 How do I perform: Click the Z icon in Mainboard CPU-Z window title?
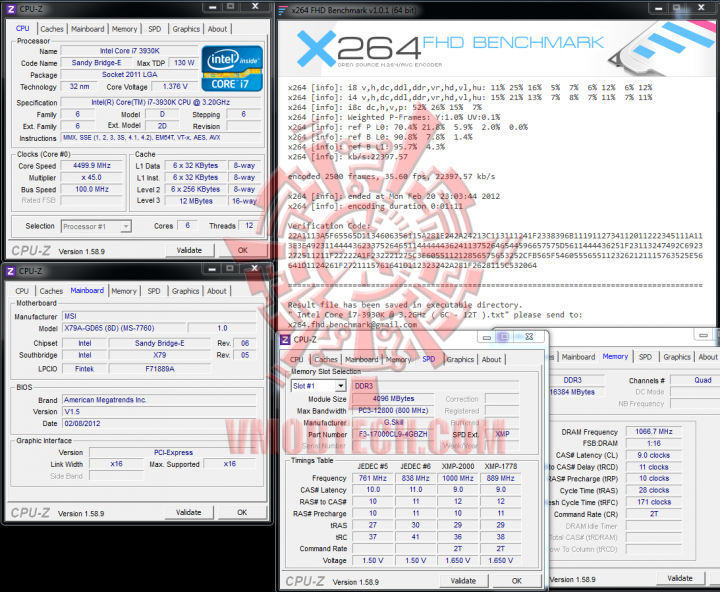click(11, 271)
